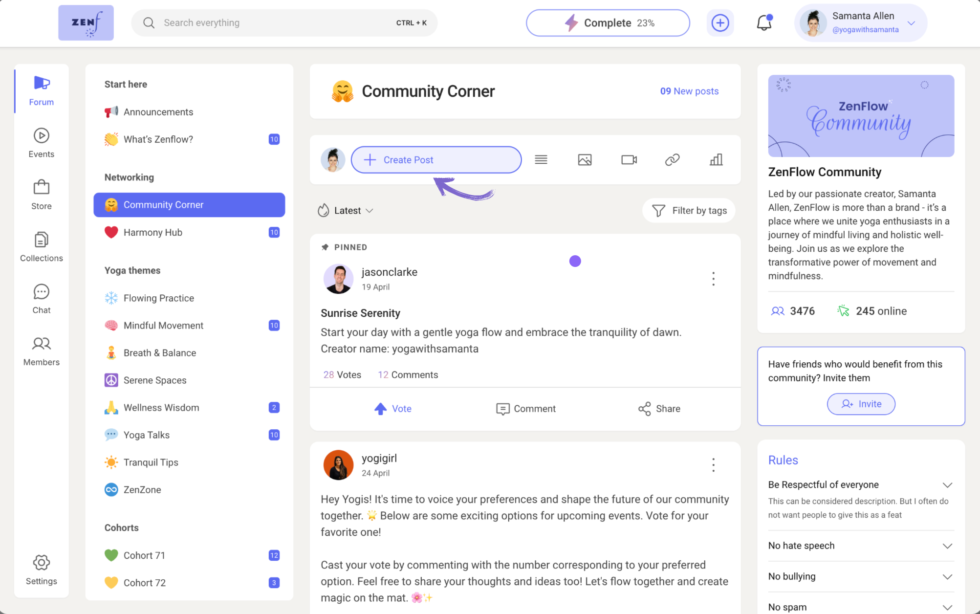Click the Complete 23% progress indicator

(x=607, y=22)
